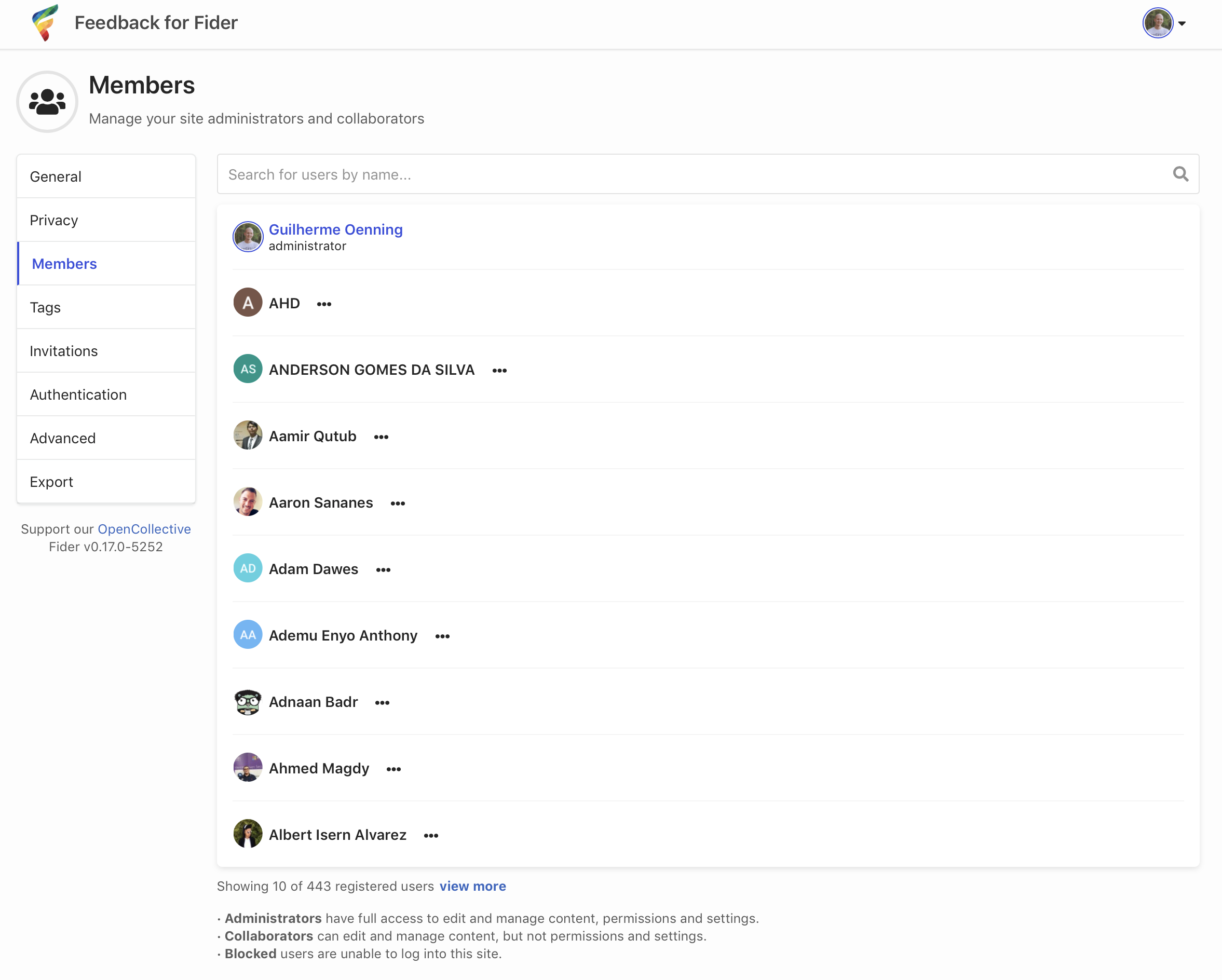Open options dots for Adam Dawes
The height and width of the screenshot is (980, 1222).
click(x=384, y=569)
